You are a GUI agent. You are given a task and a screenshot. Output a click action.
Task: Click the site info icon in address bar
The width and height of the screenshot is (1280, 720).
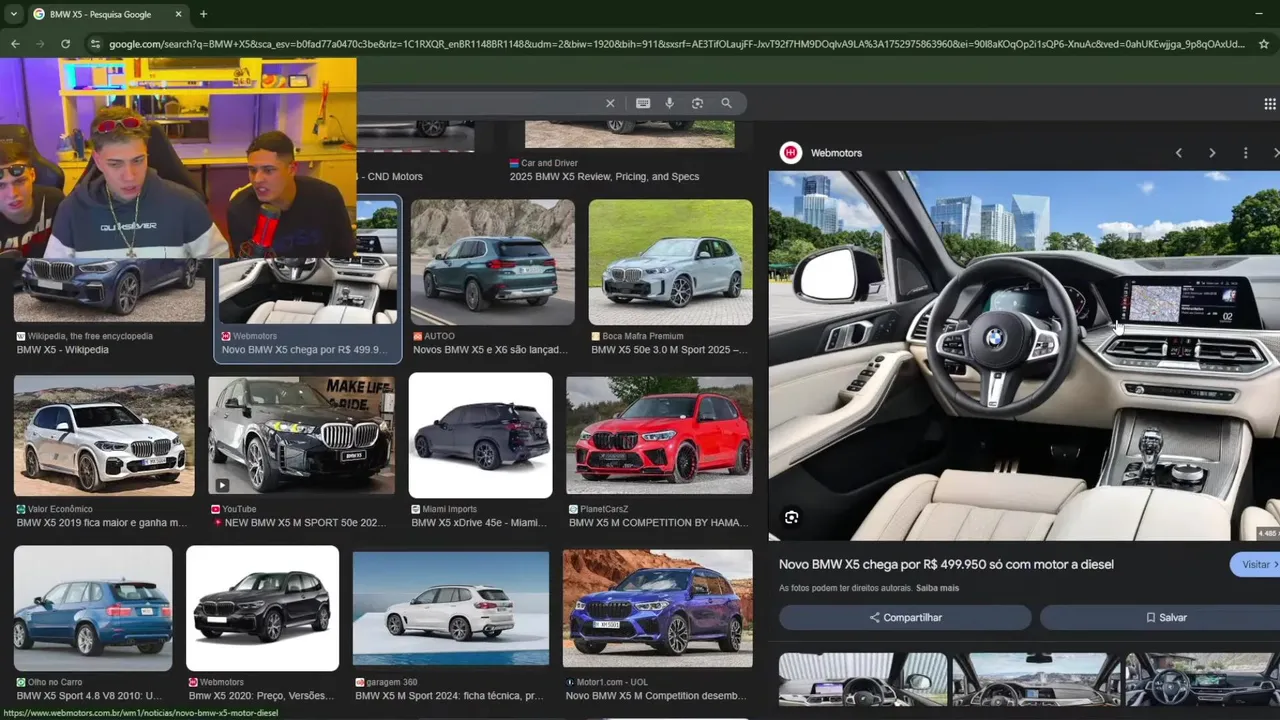click(96, 44)
